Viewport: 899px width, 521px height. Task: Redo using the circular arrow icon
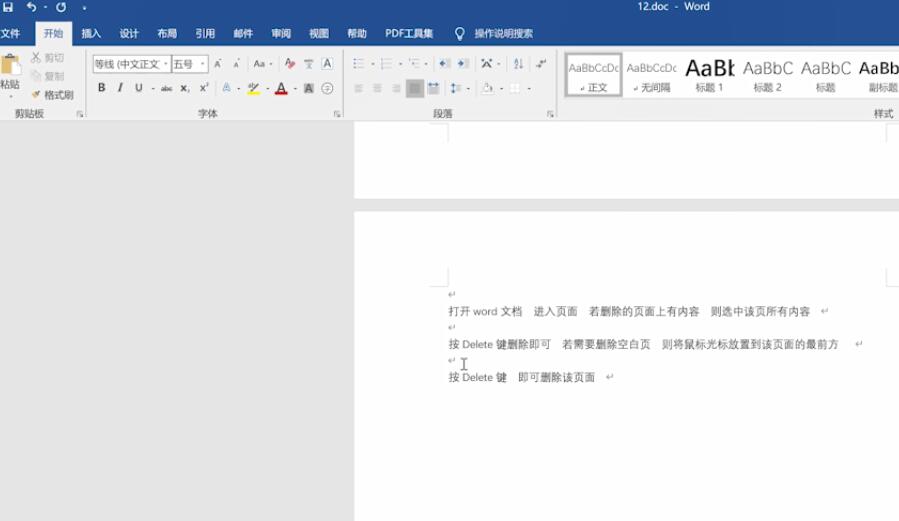61,7
